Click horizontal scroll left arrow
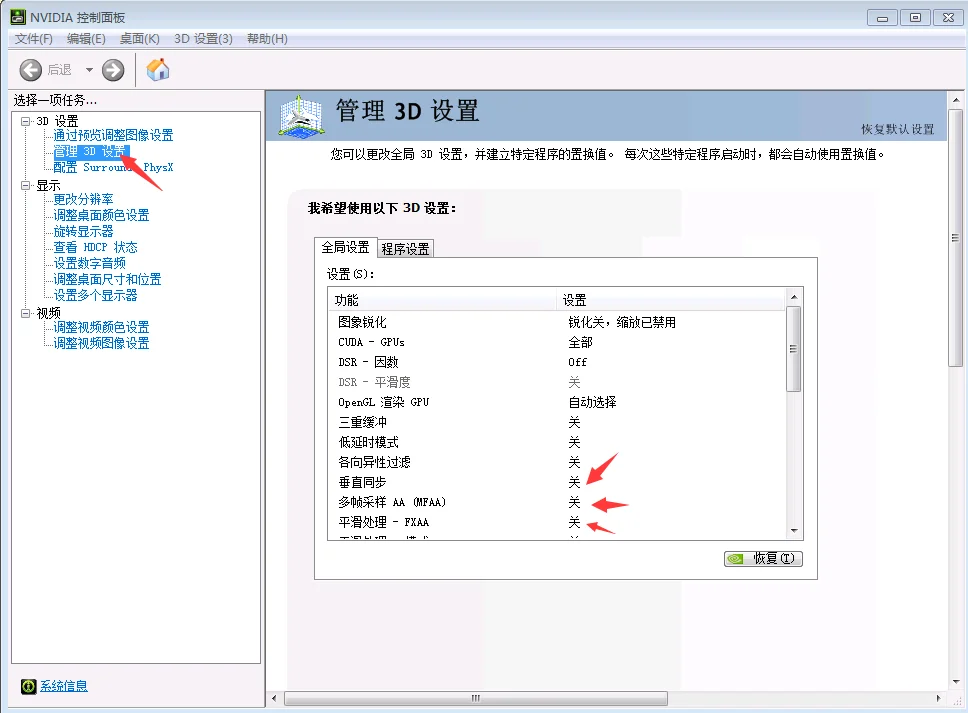This screenshot has width=968, height=713. click(x=275, y=698)
